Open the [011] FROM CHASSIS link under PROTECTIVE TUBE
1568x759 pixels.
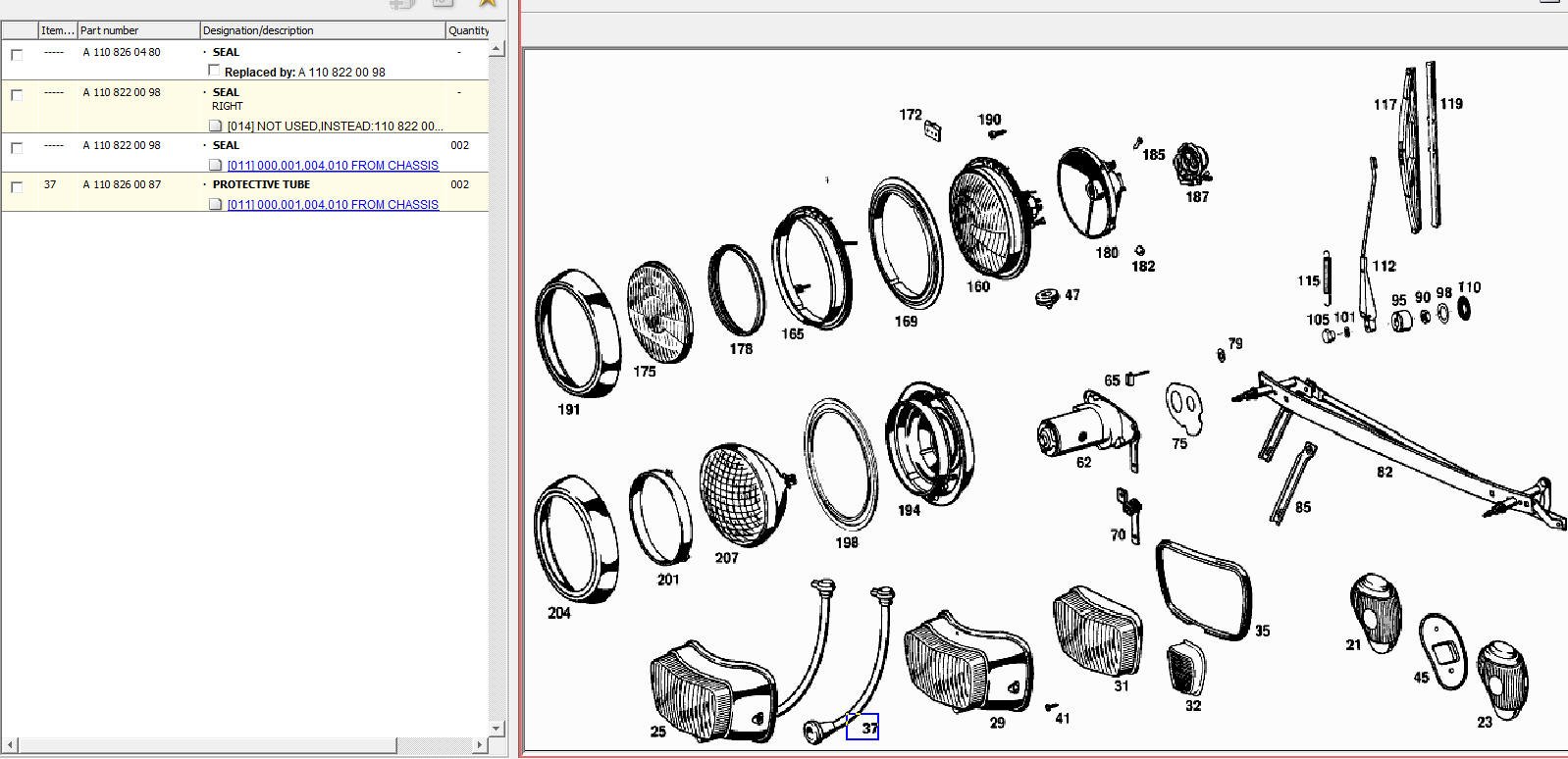pyautogui.click(x=333, y=204)
